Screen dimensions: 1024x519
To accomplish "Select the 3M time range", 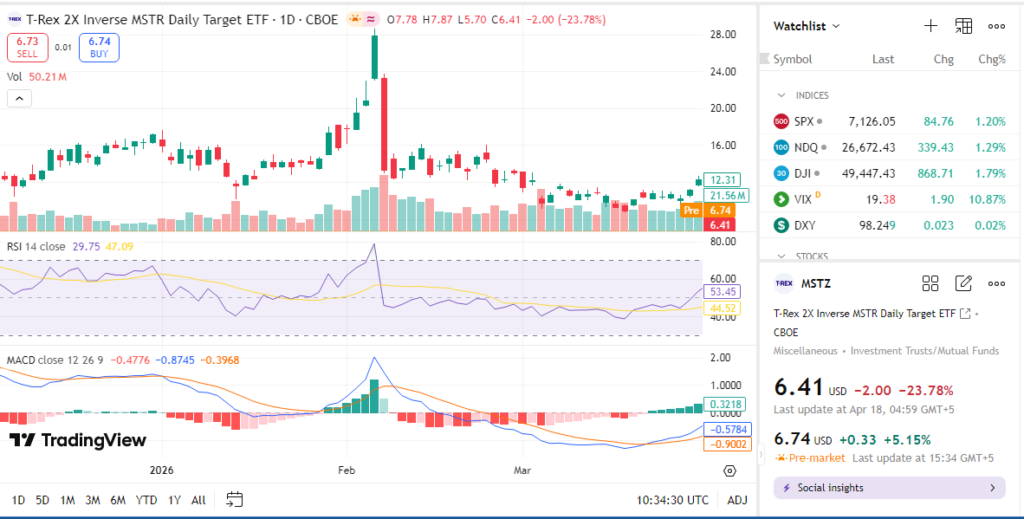I will tap(92, 499).
